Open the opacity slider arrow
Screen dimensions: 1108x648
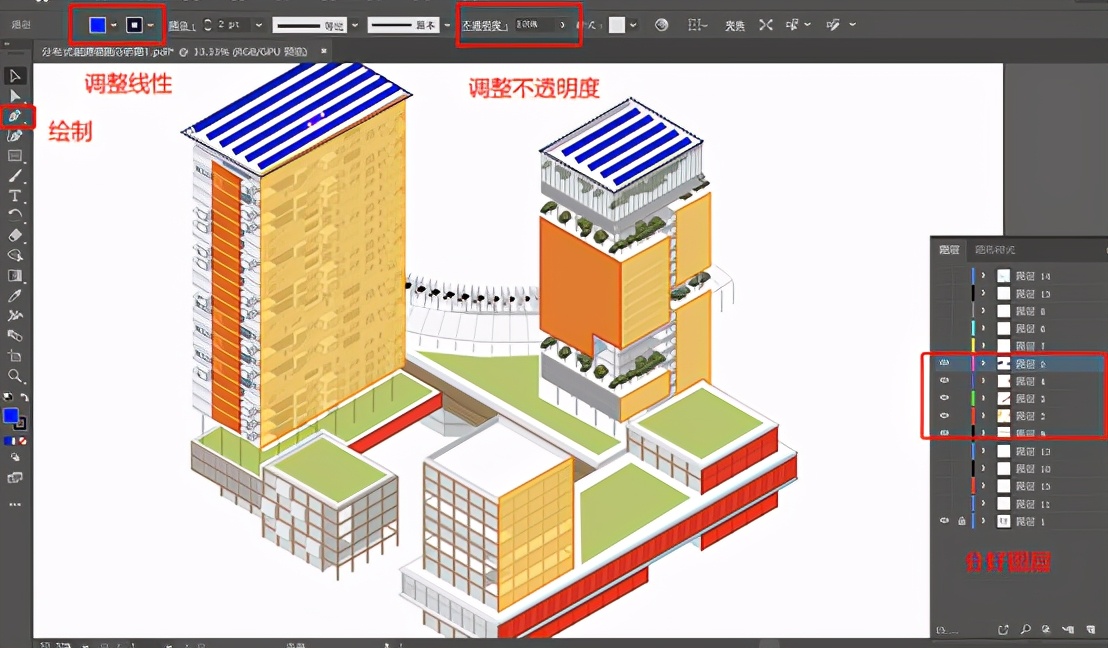click(563, 25)
